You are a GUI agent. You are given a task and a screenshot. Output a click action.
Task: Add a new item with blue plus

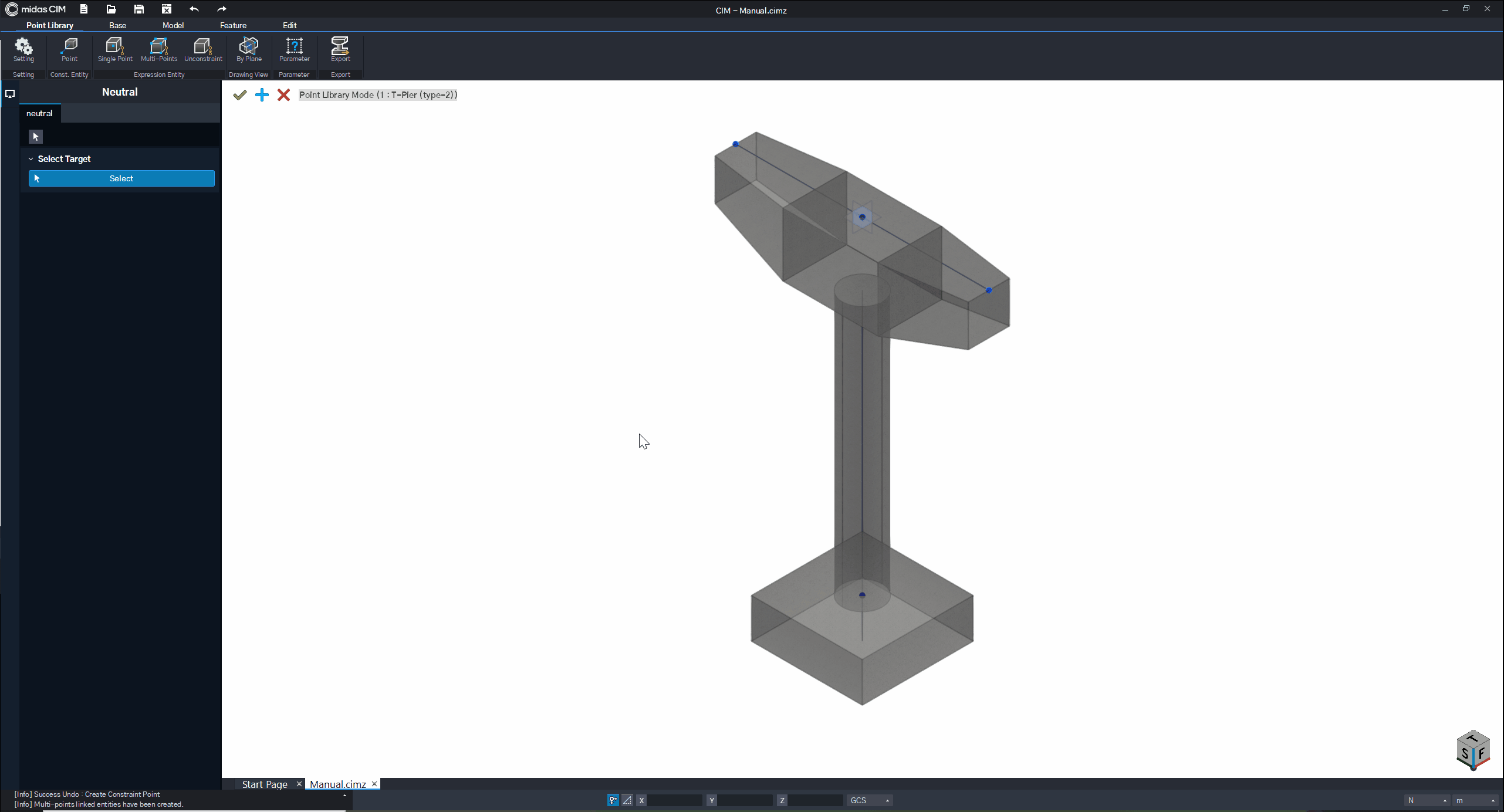tap(262, 95)
